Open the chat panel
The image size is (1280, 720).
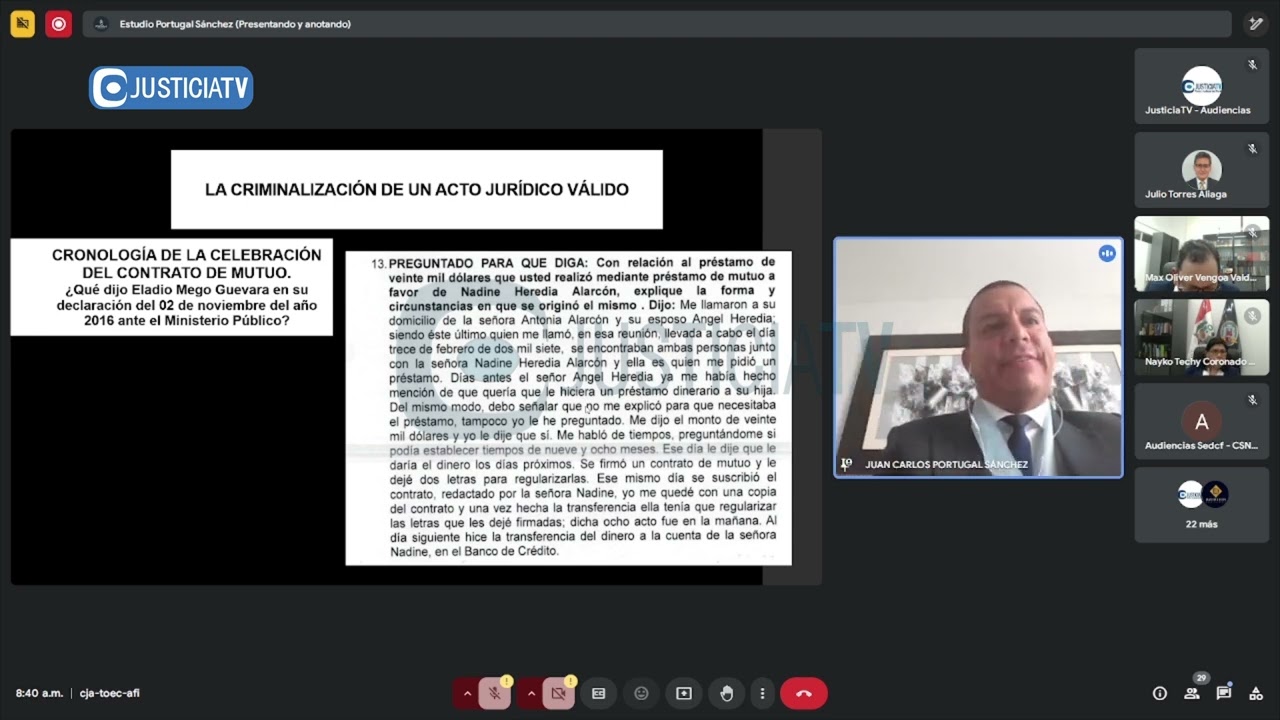coord(1224,693)
